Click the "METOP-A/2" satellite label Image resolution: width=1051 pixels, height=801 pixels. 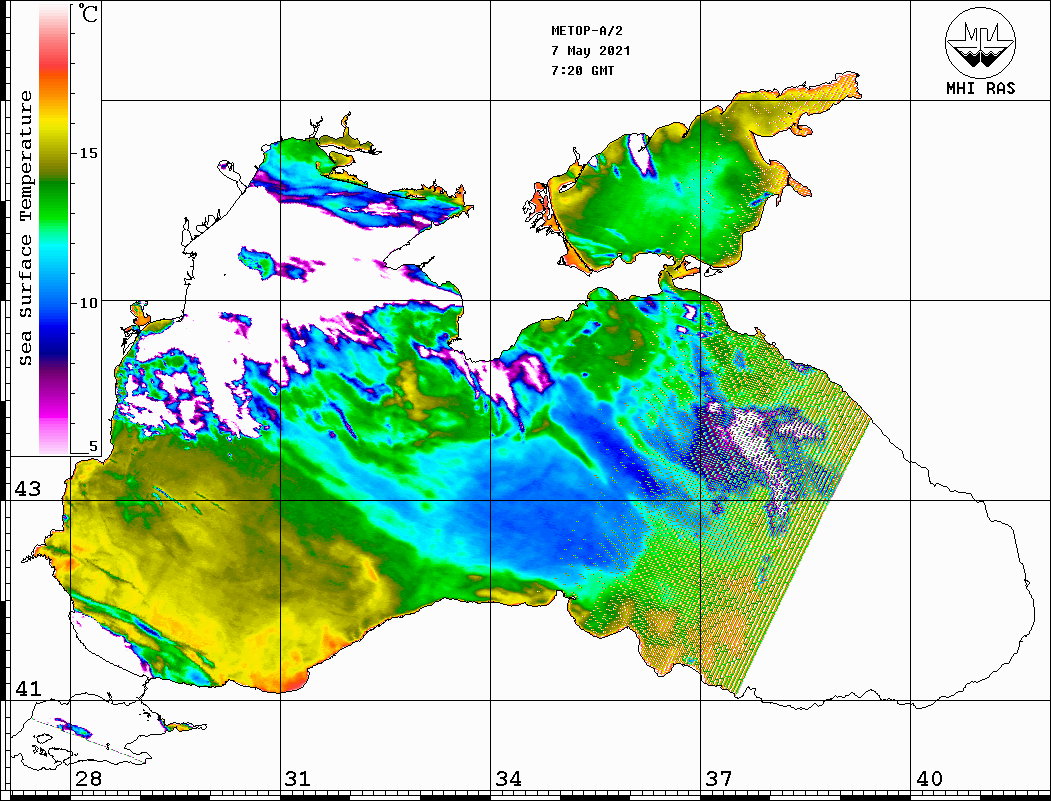[x=587, y=31]
